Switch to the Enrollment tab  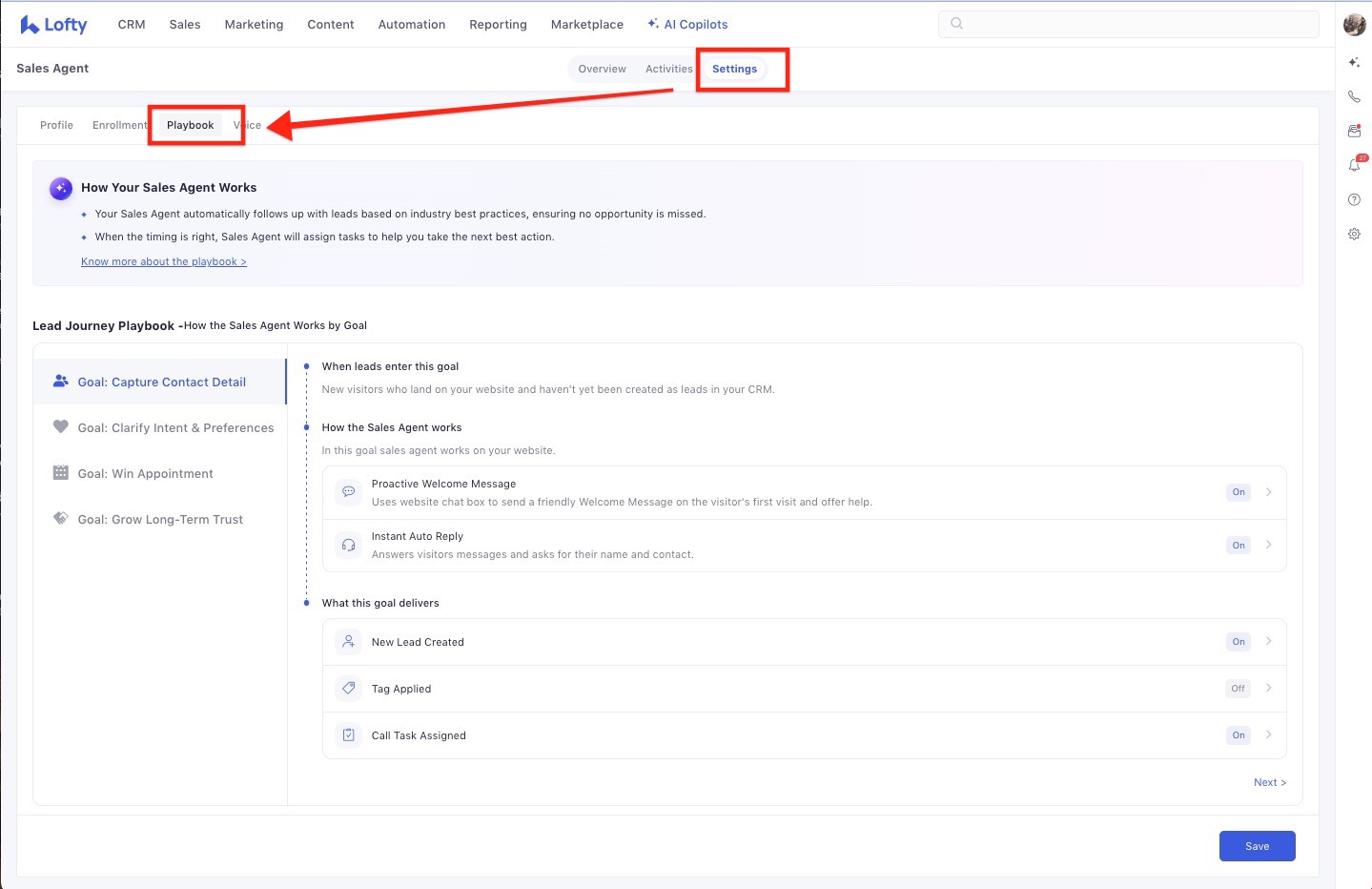point(119,125)
